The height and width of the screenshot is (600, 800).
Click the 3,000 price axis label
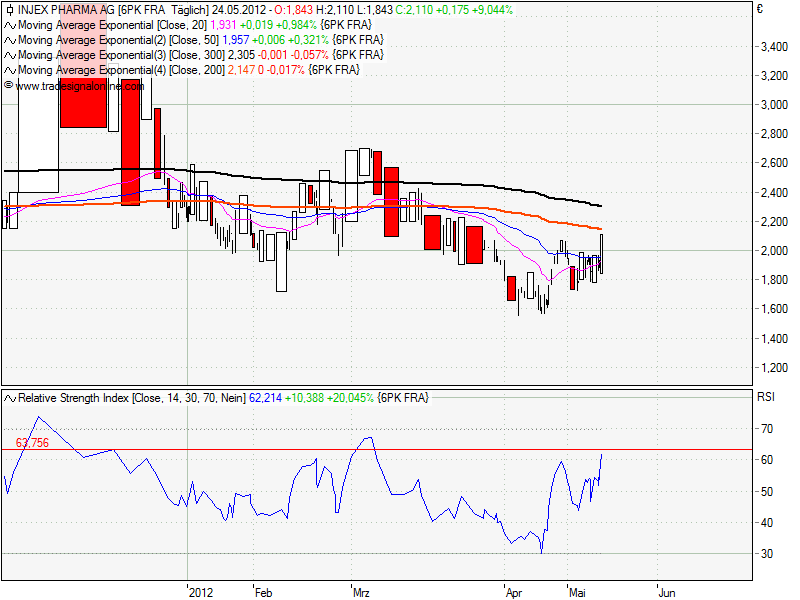coord(774,105)
